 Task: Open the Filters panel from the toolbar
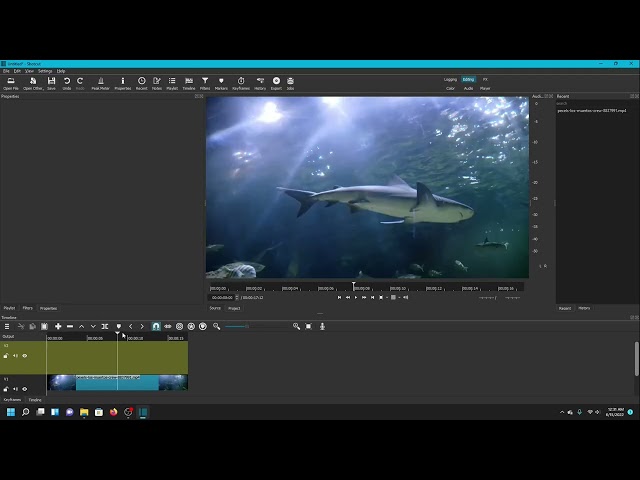[205, 84]
